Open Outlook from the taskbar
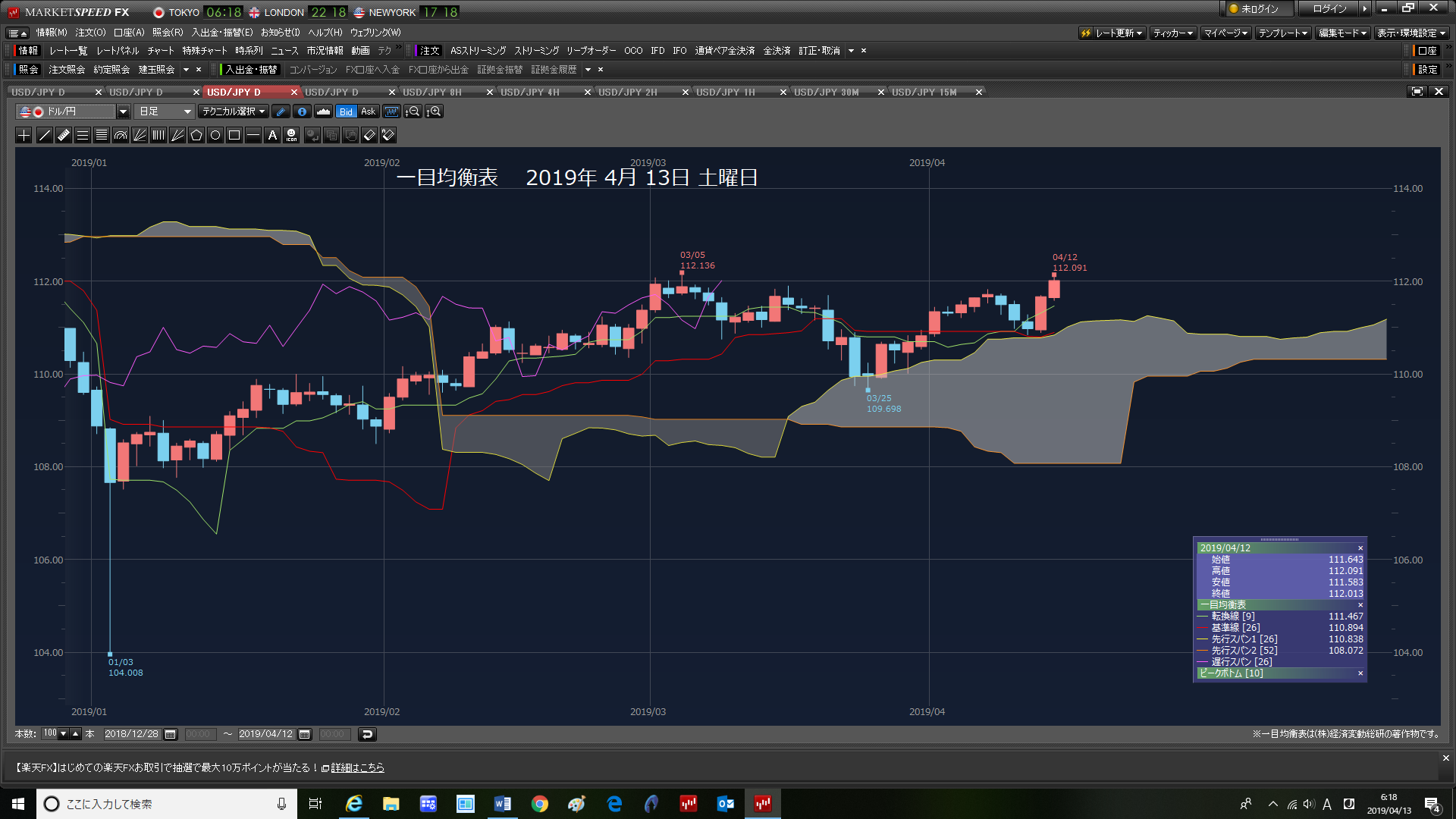This screenshot has width=1456, height=819. click(x=726, y=804)
